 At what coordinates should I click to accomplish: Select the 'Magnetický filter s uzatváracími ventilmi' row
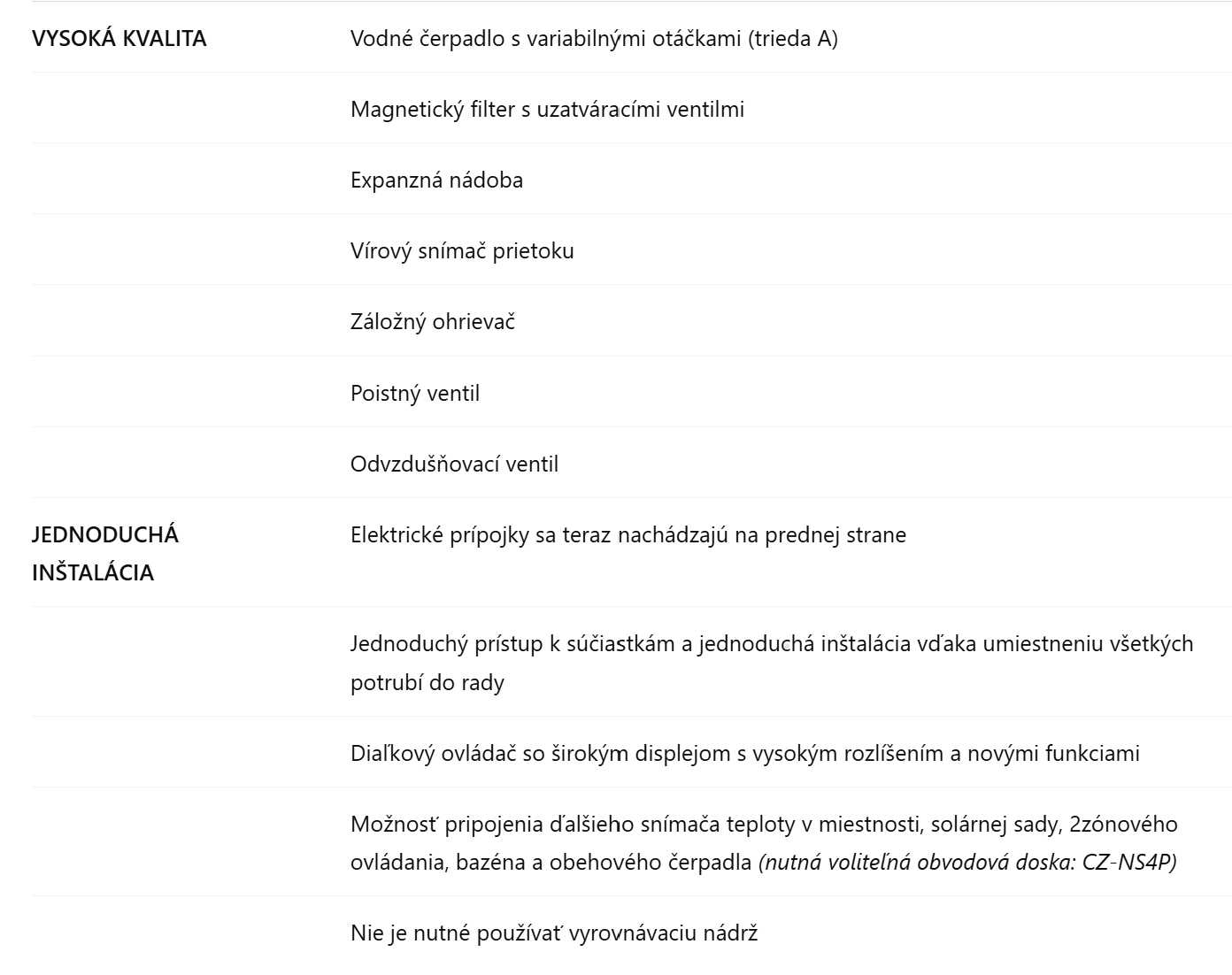pos(547,110)
